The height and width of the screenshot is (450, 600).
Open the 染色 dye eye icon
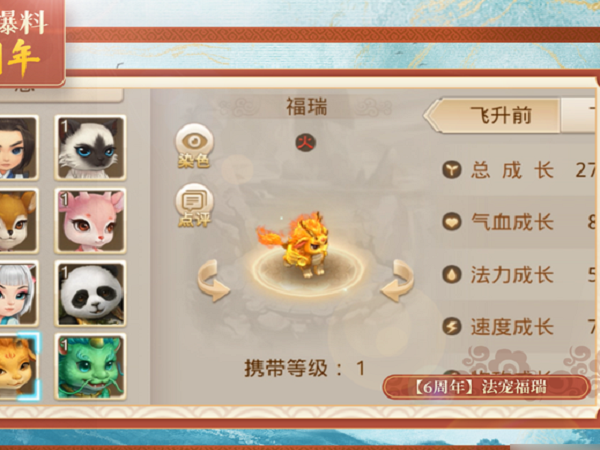coord(194,146)
